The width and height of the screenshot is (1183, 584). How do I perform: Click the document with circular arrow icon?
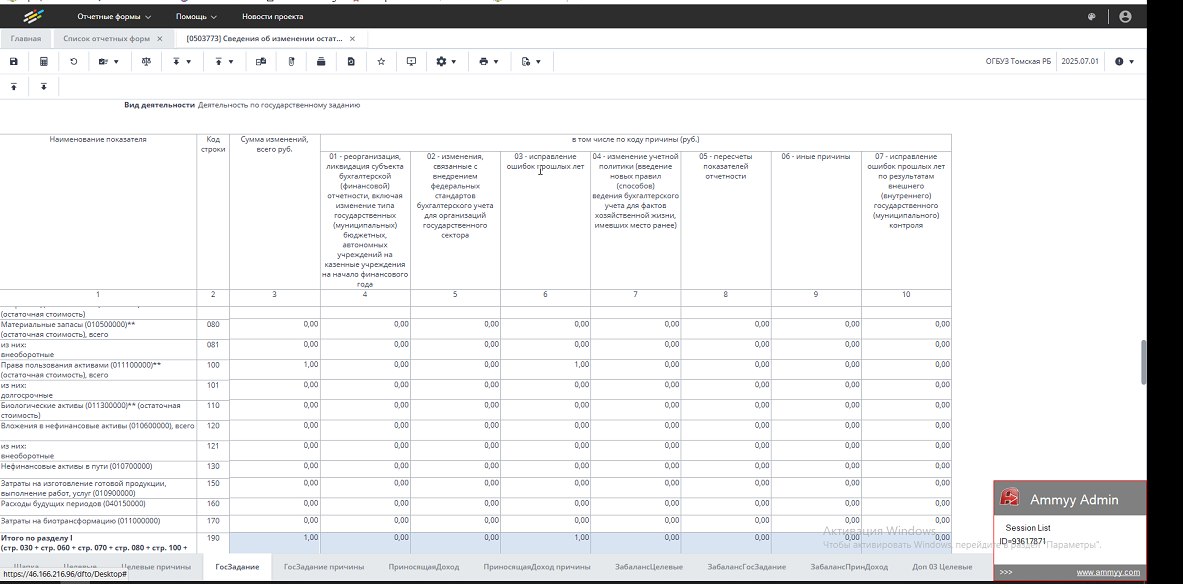click(x=352, y=62)
